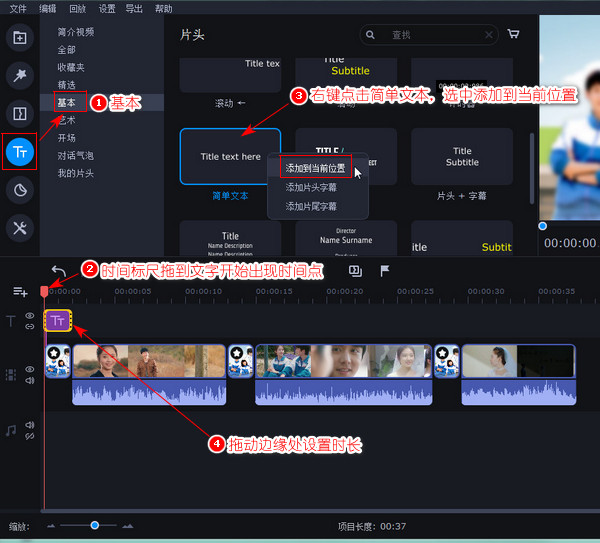The width and height of the screenshot is (600, 543).
Task: Click the search magnifier icon
Action: tap(370, 35)
